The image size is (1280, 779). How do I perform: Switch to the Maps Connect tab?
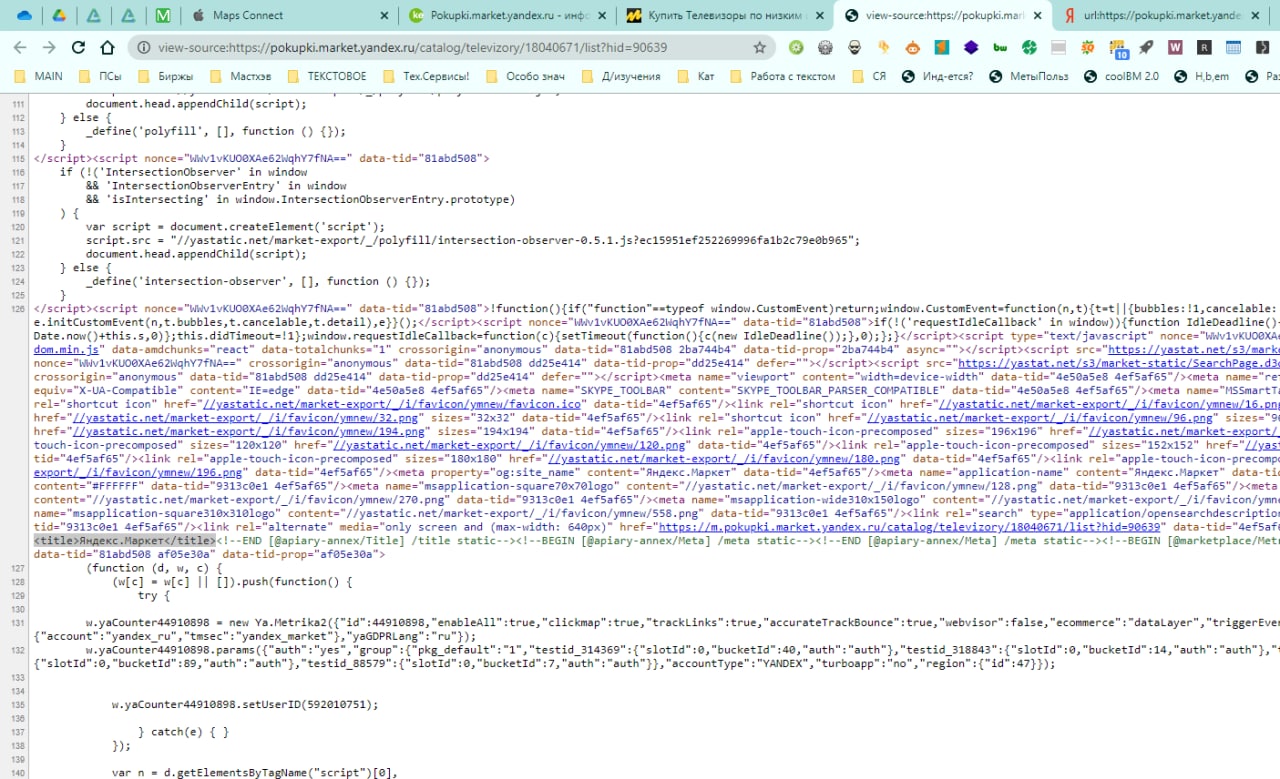[287, 16]
